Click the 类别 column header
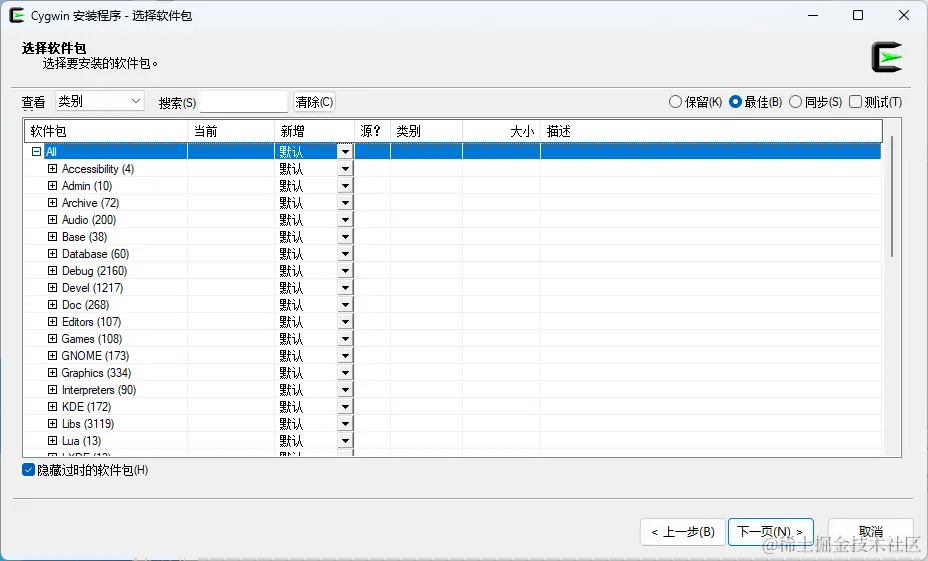 (426, 131)
